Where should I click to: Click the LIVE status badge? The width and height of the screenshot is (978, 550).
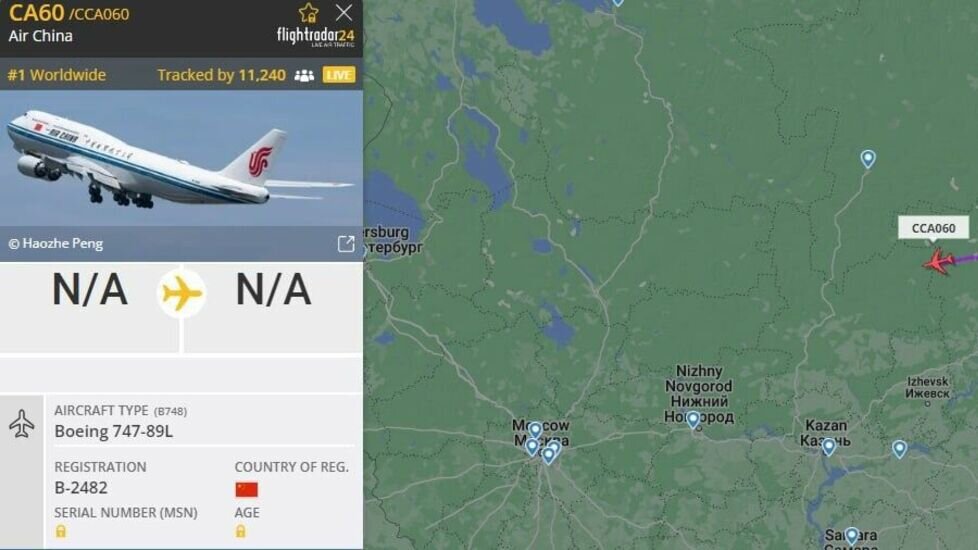[x=339, y=75]
